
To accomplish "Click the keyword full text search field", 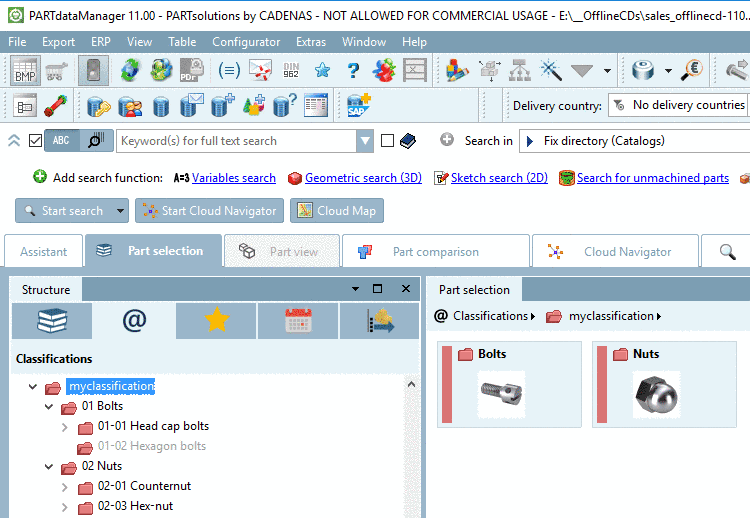I will (x=237, y=141).
